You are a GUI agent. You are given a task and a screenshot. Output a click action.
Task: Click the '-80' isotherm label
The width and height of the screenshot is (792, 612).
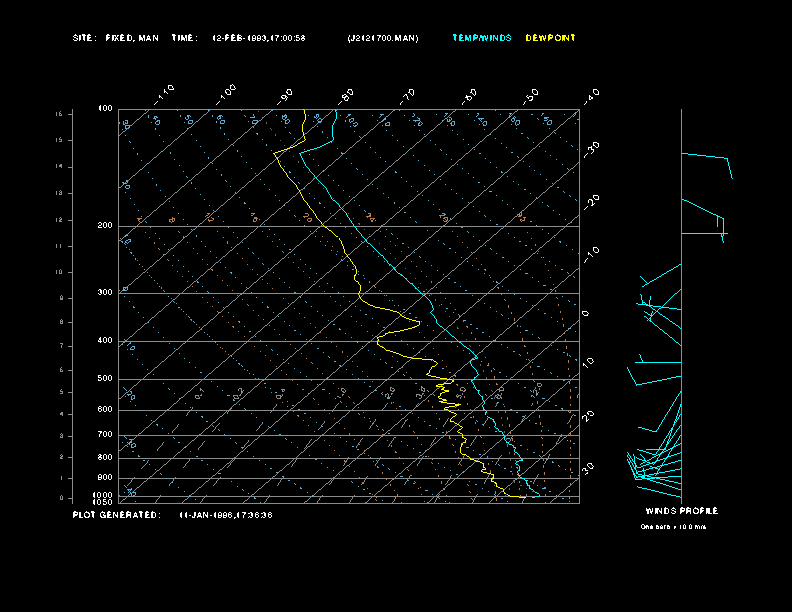pos(346,96)
